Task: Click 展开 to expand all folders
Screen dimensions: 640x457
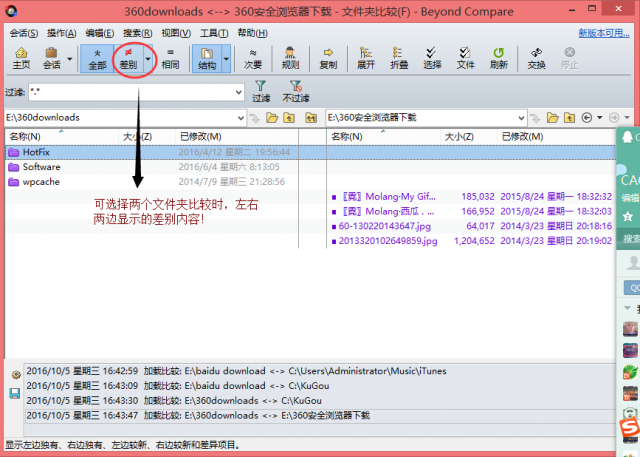Action: tap(365, 58)
